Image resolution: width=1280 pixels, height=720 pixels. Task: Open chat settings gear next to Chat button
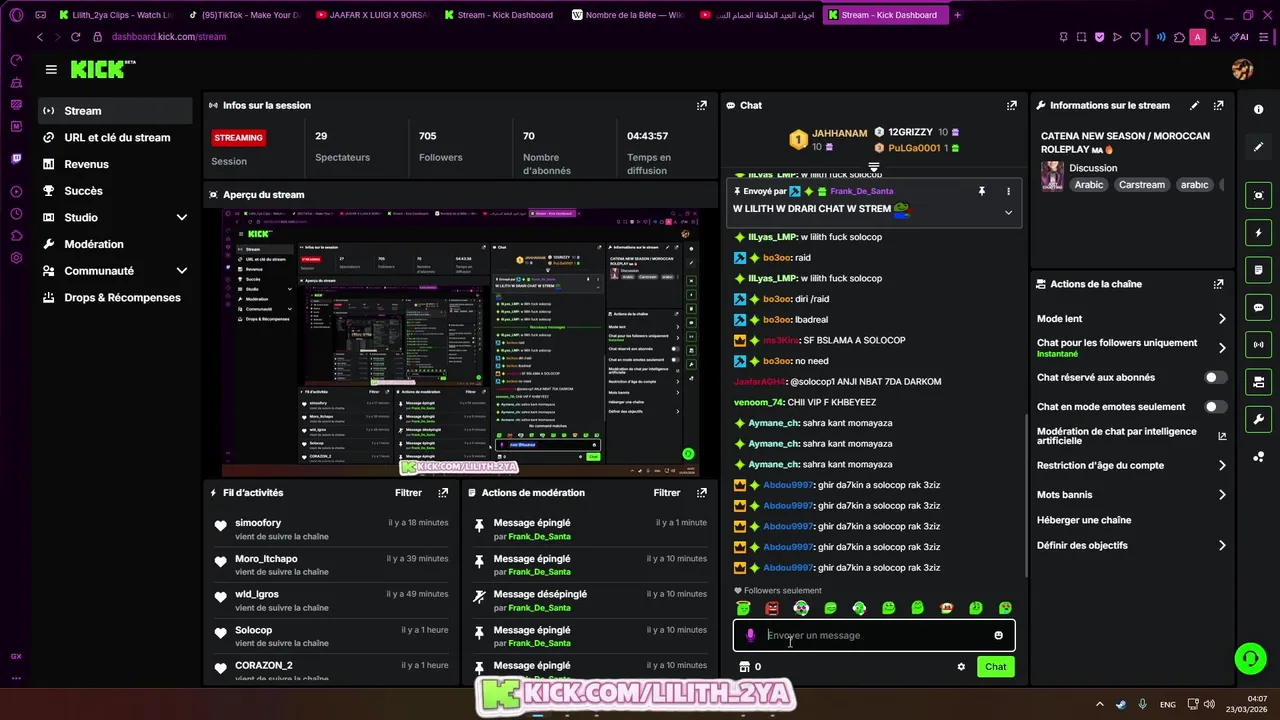[961, 667]
